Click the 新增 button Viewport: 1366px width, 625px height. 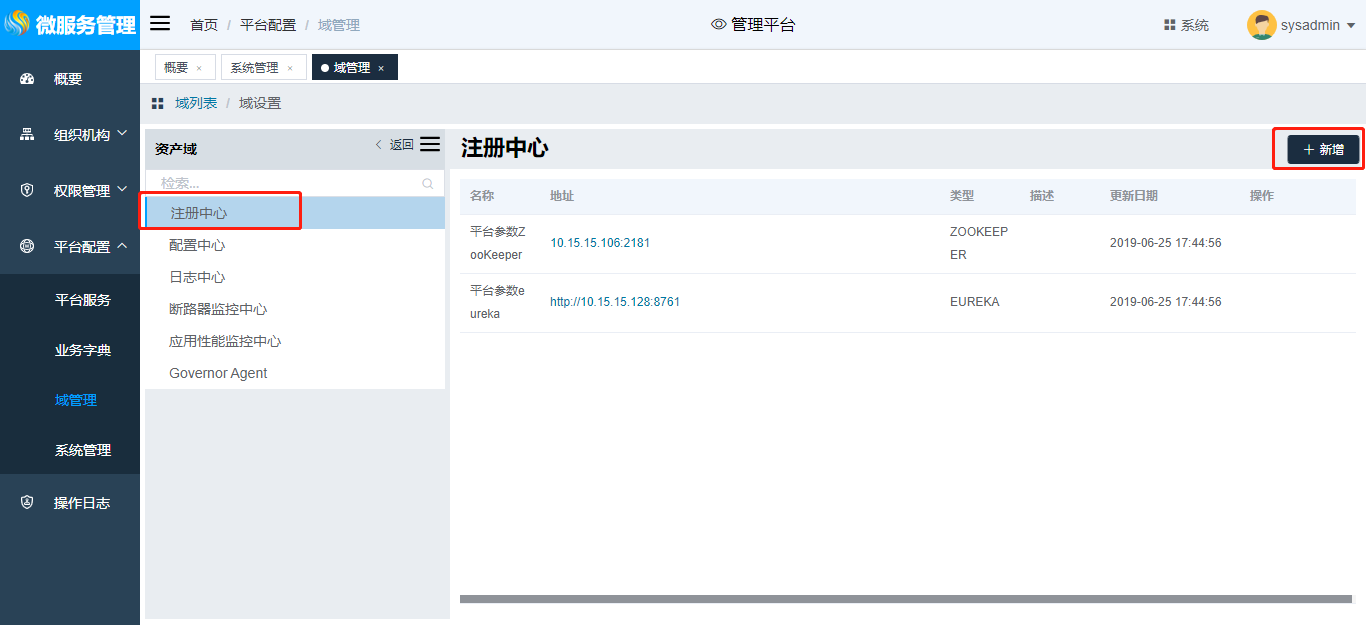[1322, 149]
